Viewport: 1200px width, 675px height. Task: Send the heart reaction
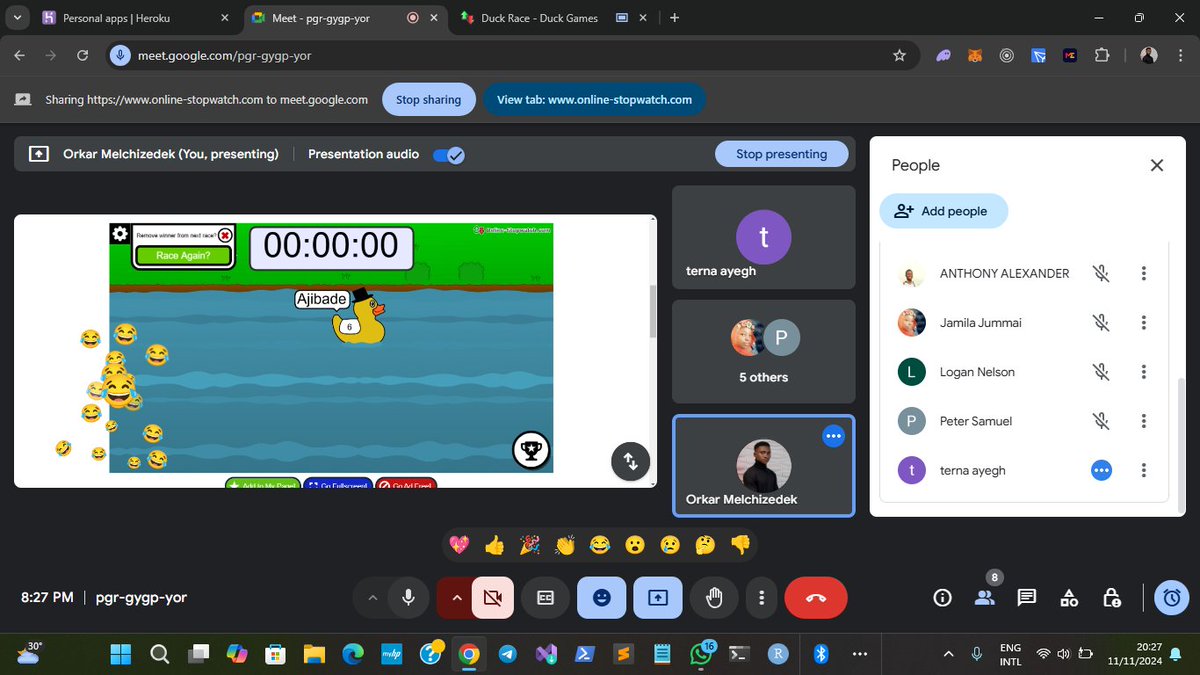pos(459,545)
